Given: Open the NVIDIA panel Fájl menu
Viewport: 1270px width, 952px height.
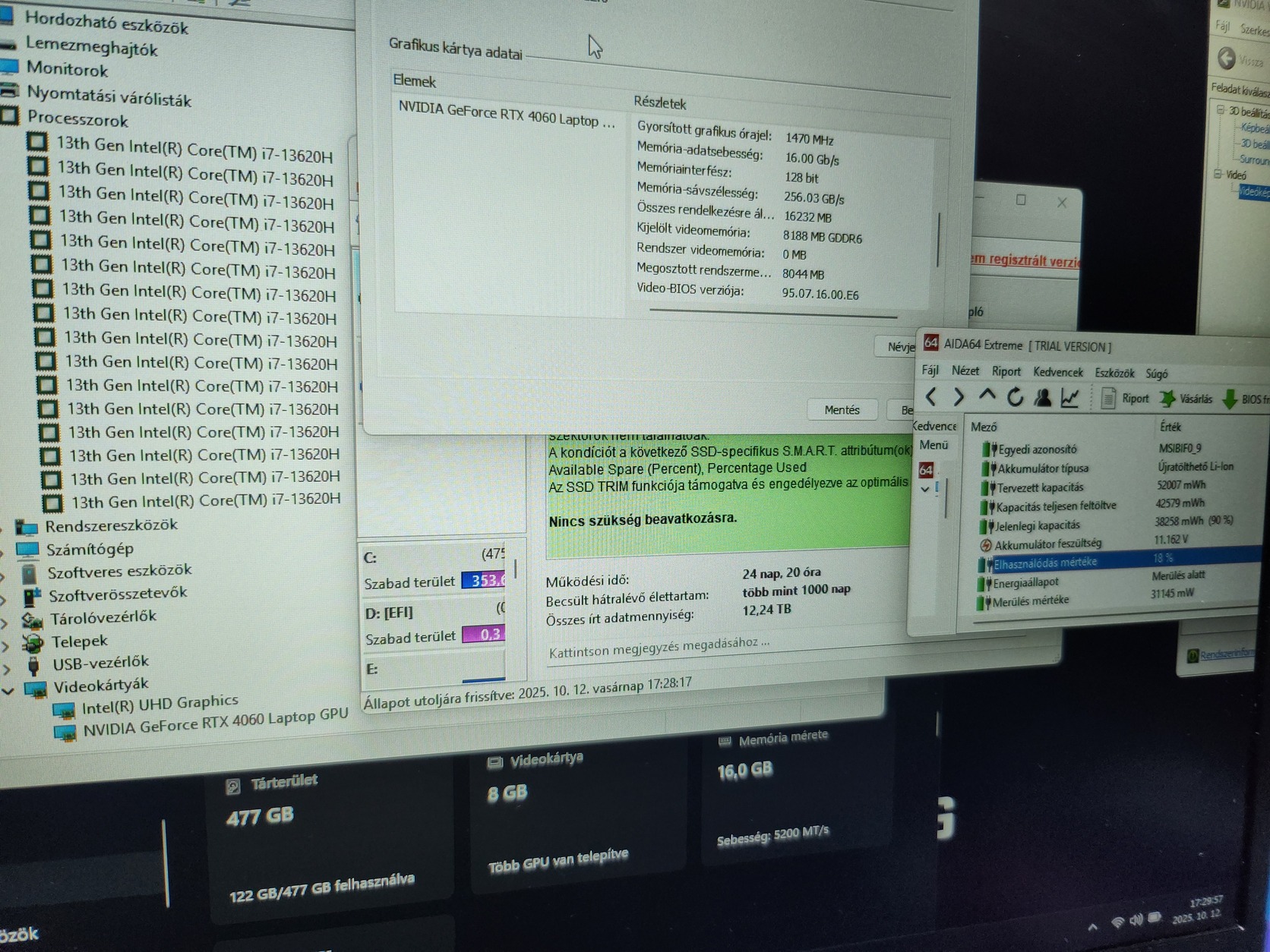Looking at the screenshot, I should tap(1222, 27).
